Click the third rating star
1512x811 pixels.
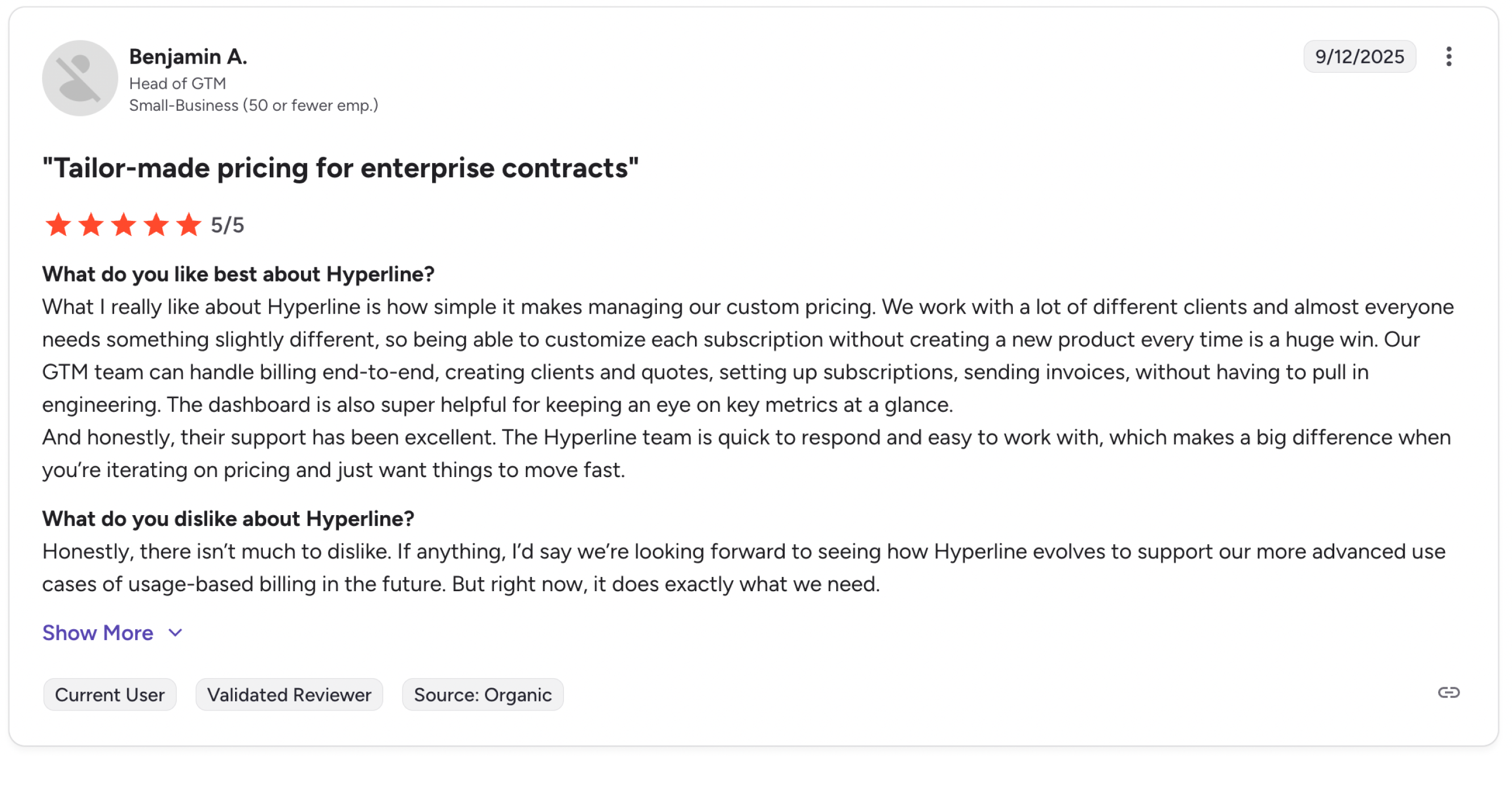click(124, 225)
